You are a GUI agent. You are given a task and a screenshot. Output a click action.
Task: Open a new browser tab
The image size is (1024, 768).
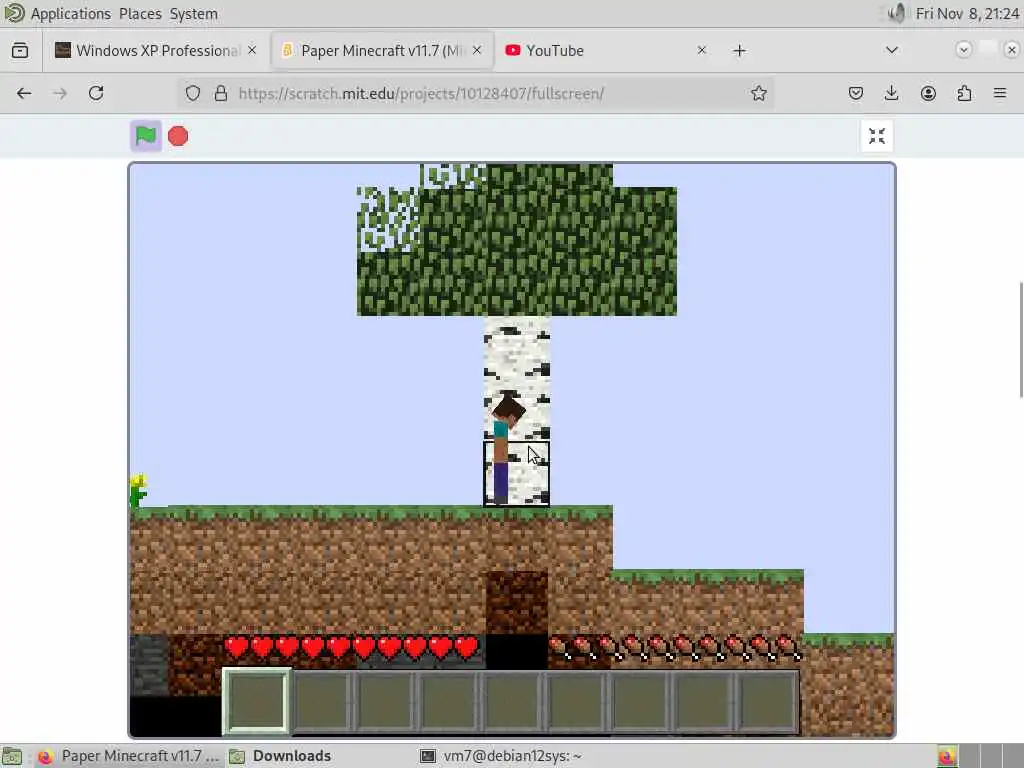(x=739, y=50)
